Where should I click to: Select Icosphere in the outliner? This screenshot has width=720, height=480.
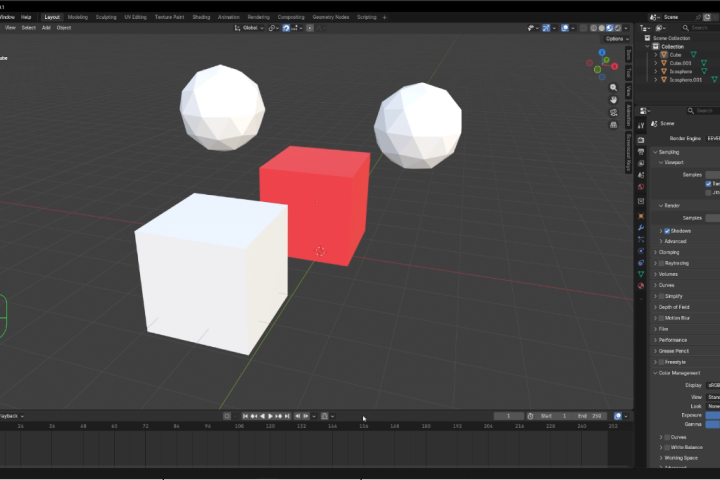click(681, 72)
